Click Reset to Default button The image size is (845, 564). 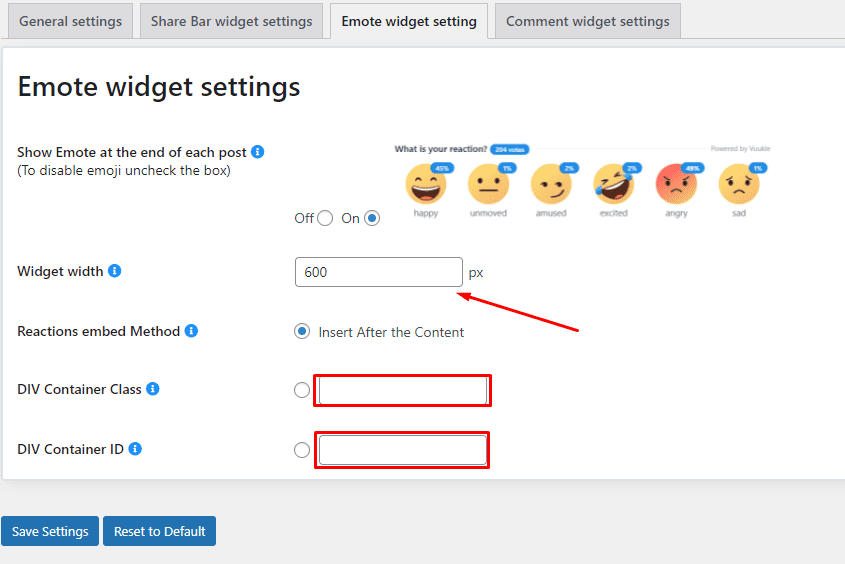click(x=160, y=531)
